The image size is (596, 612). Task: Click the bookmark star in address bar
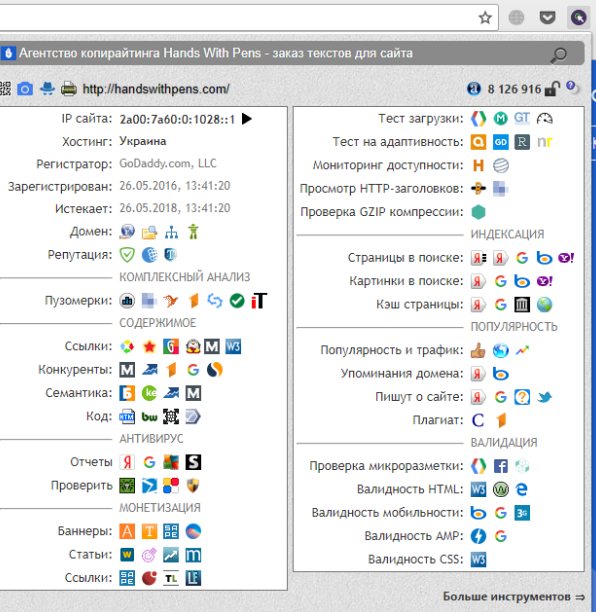[x=485, y=18]
